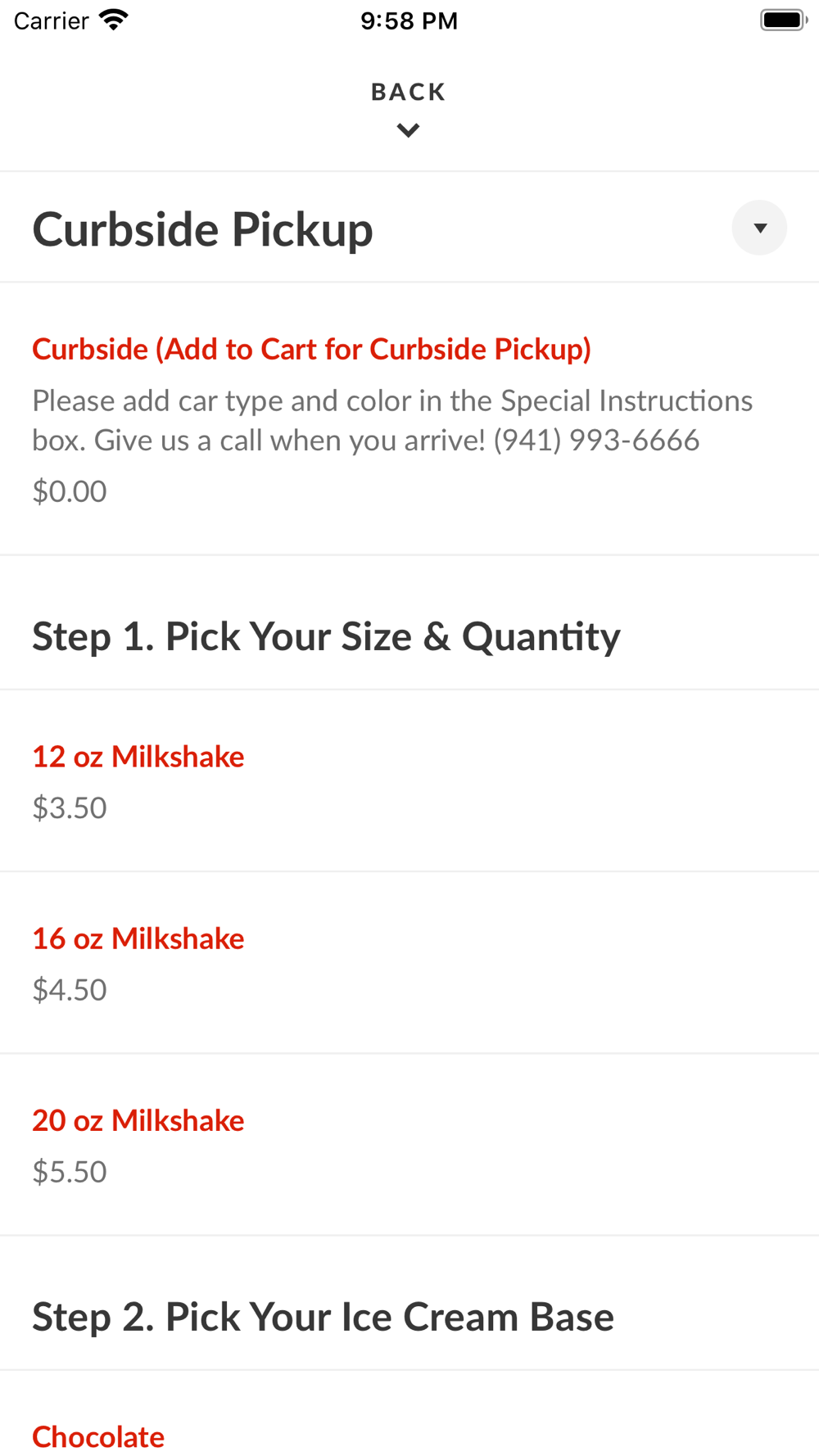Tap the BACK label at top

[x=408, y=92]
